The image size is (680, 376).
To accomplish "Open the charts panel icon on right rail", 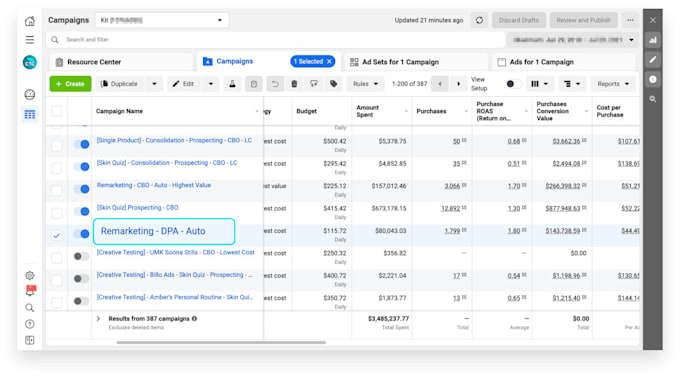I will pos(653,40).
